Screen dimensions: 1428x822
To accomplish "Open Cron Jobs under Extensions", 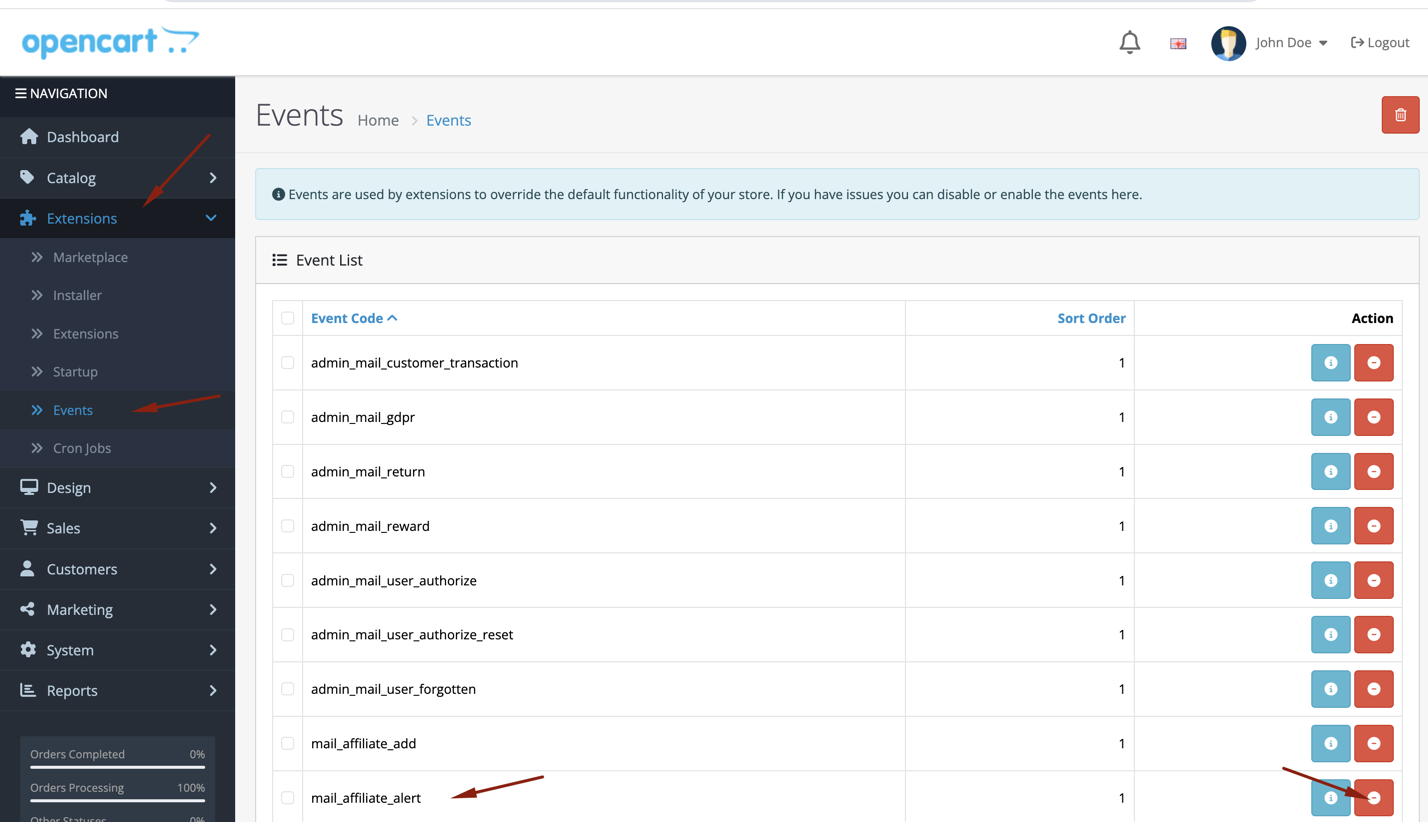I will [117, 448].
